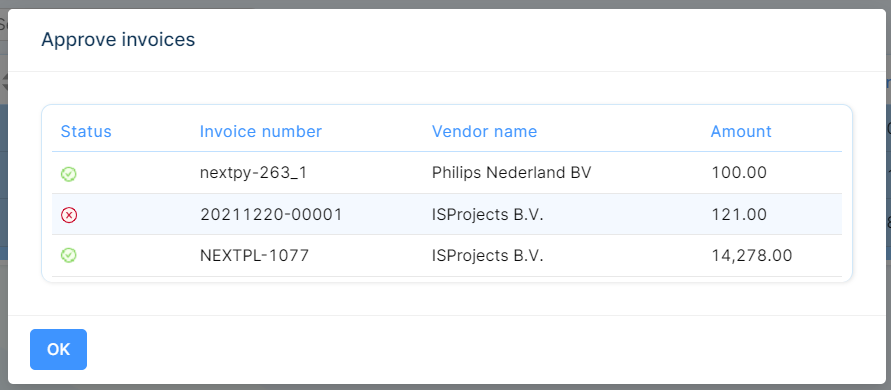
Task: Select invoice number 20211220-00001
Action: click(271, 214)
